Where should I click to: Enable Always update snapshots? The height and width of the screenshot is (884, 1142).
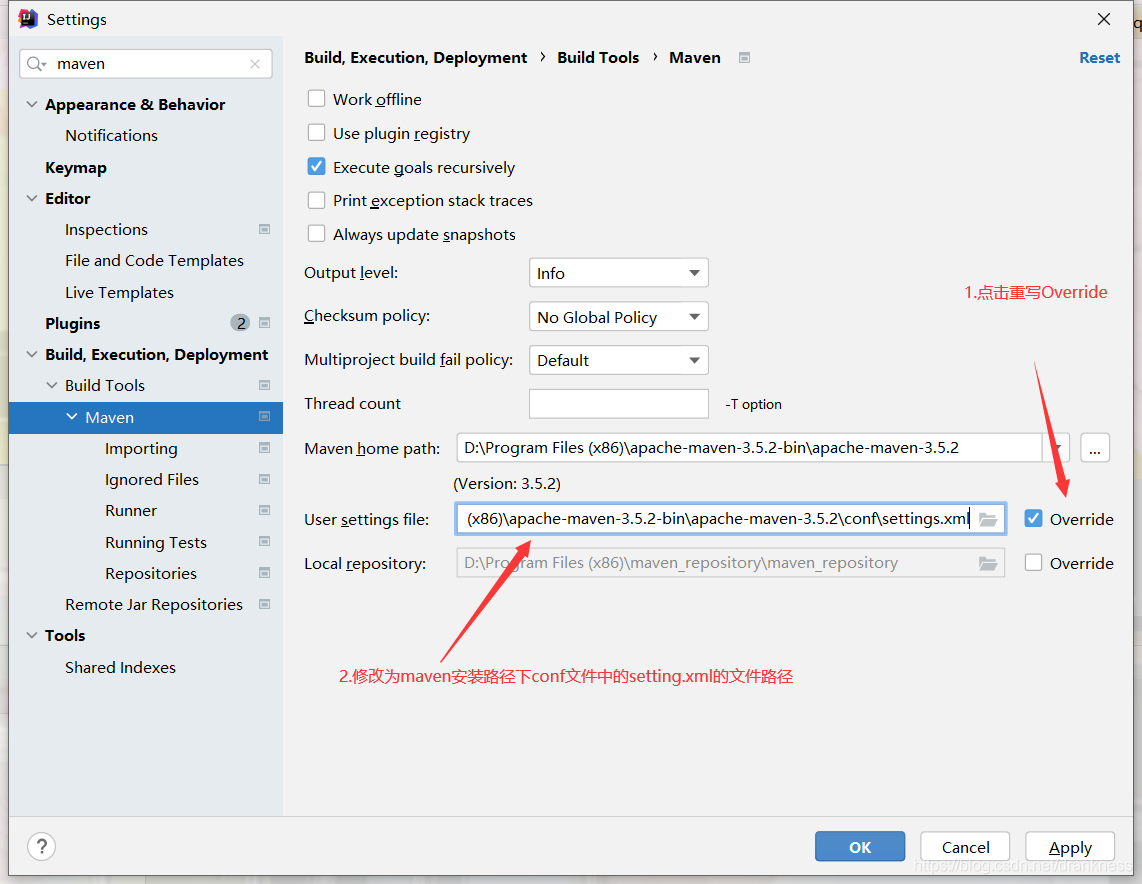(316, 234)
